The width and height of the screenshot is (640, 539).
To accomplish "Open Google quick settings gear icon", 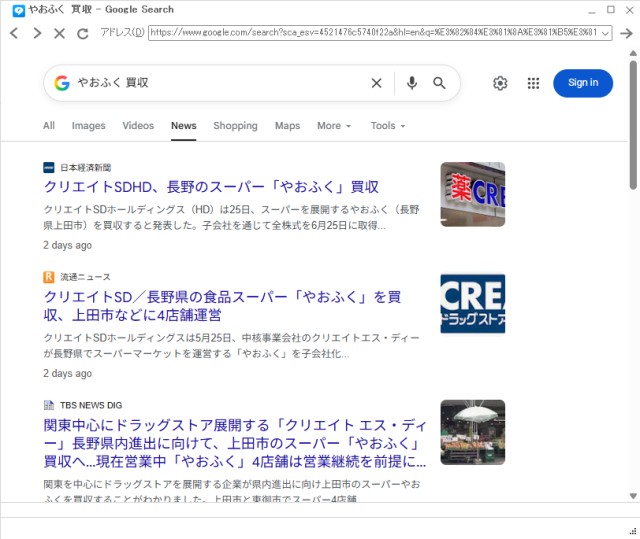I will pyautogui.click(x=500, y=83).
